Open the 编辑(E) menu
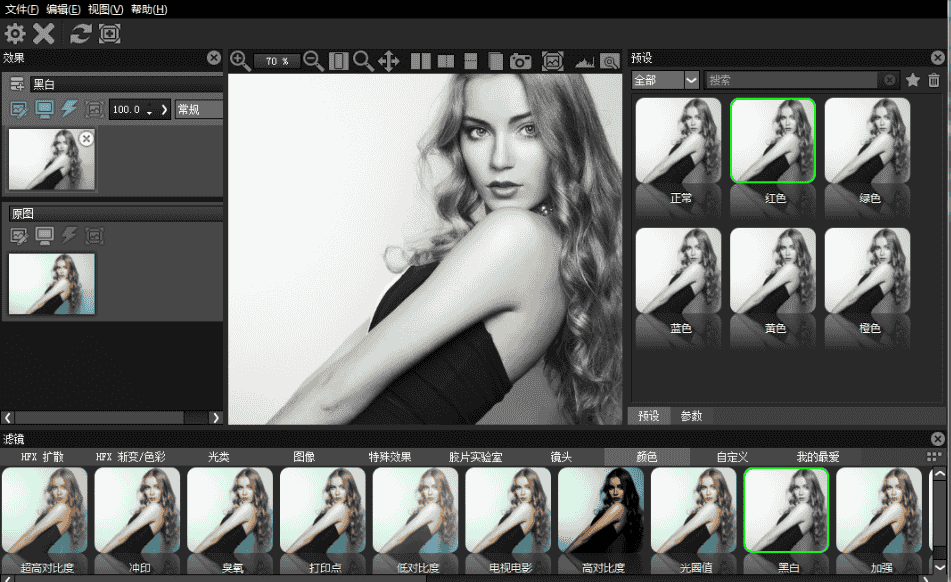This screenshot has width=951, height=582. click(x=63, y=9)
